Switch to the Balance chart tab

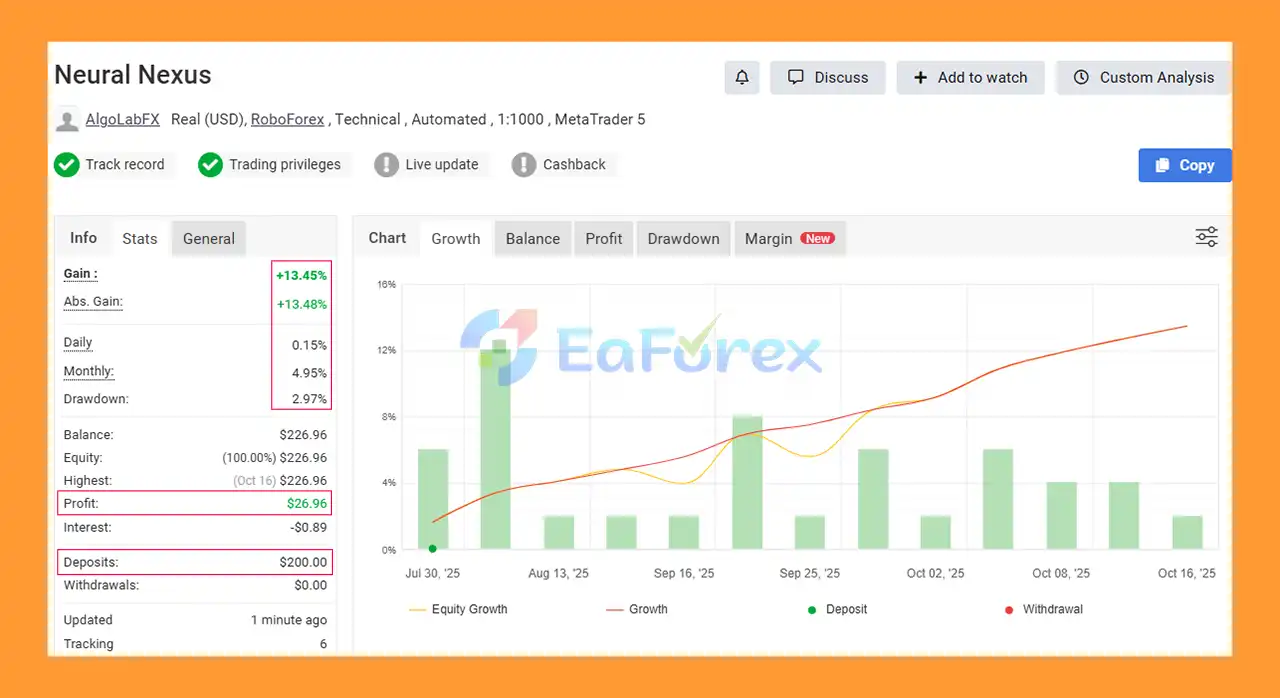[x=532, y=239]
